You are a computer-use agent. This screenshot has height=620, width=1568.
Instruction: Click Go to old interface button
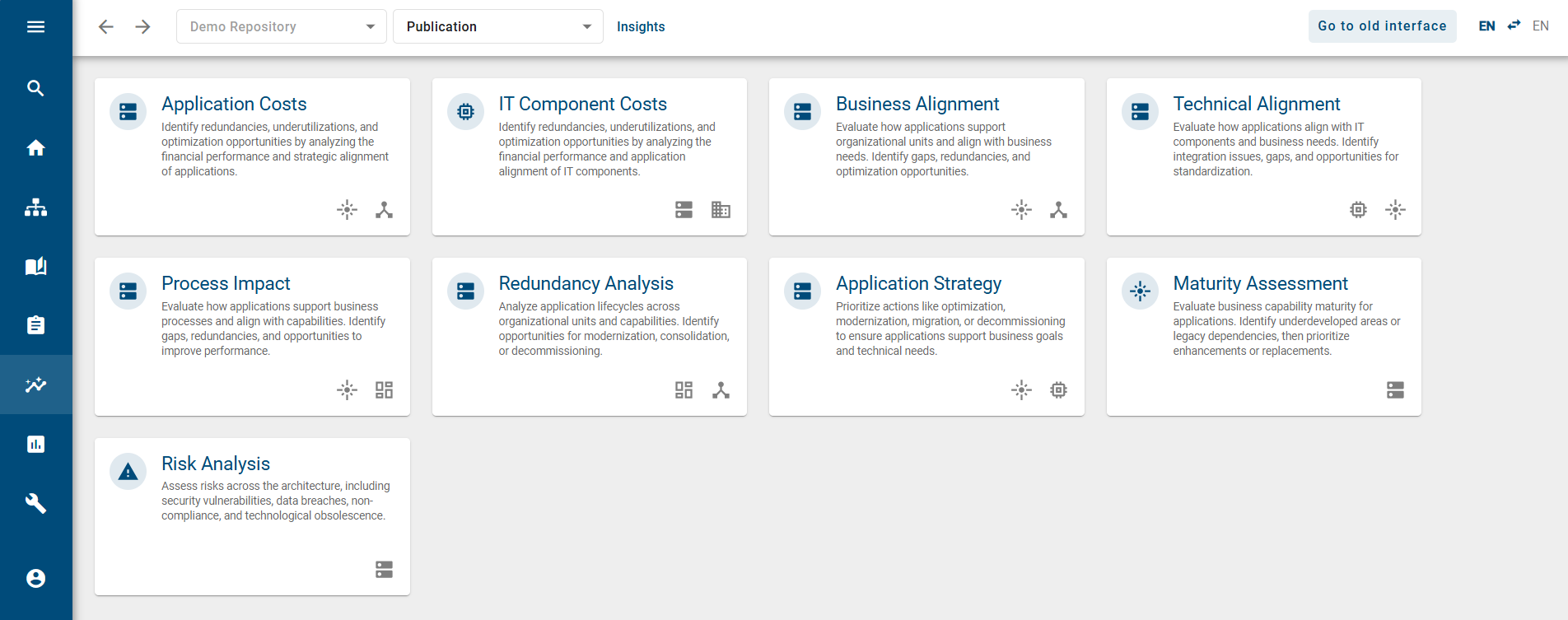(x=1383, y=26)
